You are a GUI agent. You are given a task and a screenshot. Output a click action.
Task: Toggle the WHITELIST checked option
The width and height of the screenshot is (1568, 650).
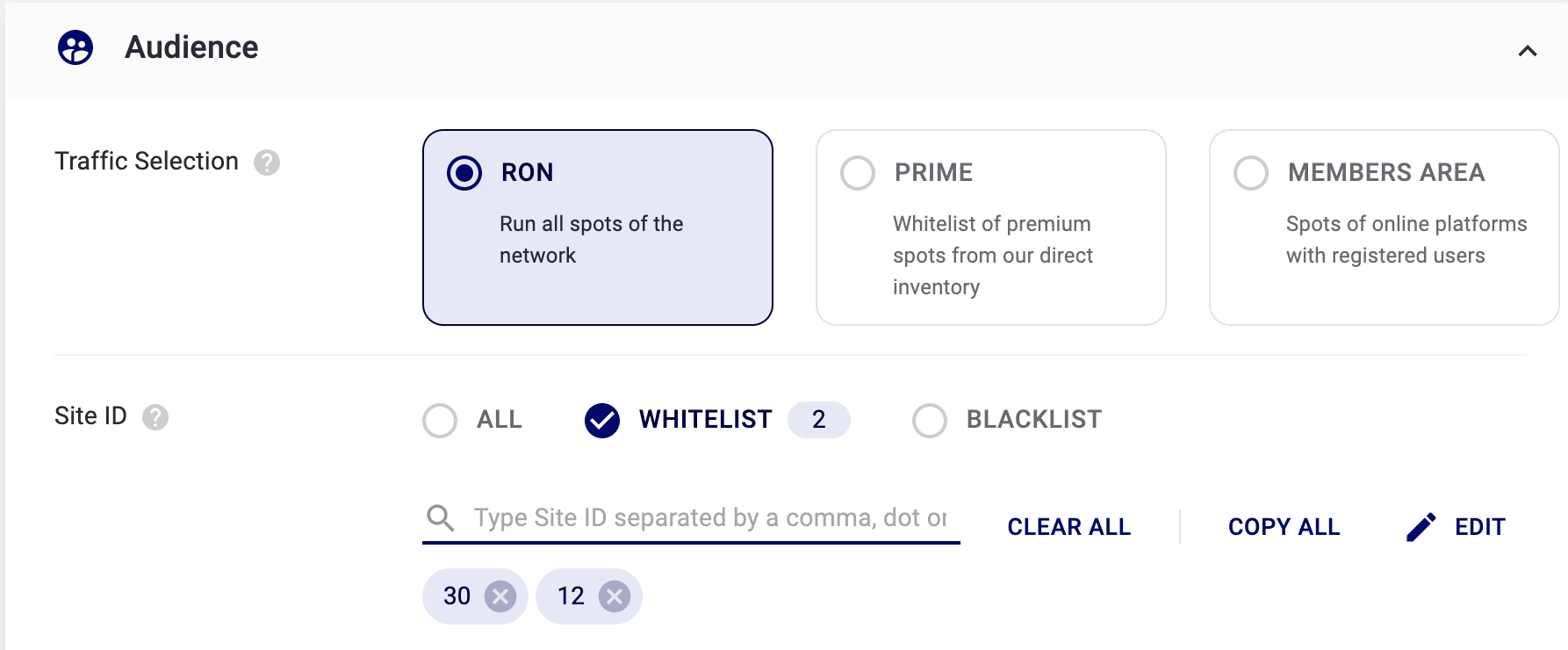coord(602,421)
